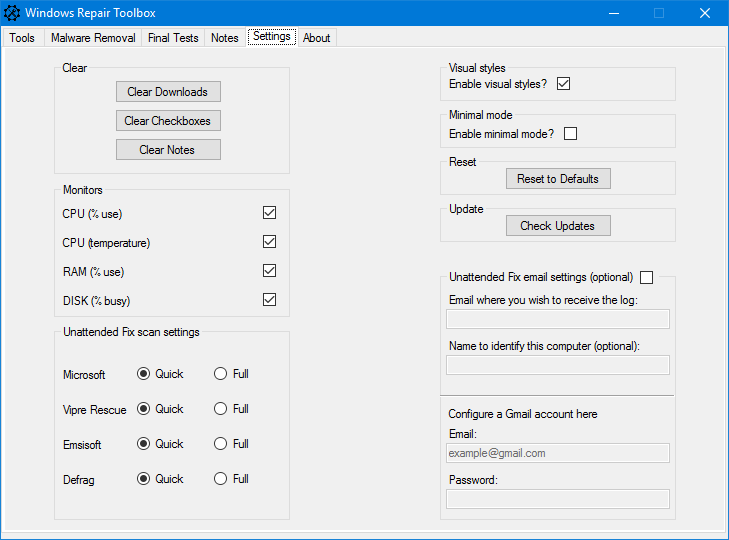The image size is (729, 540).
Task: Click the Windows Repair Toolbox title icon
Action: (x=12, y=13)
